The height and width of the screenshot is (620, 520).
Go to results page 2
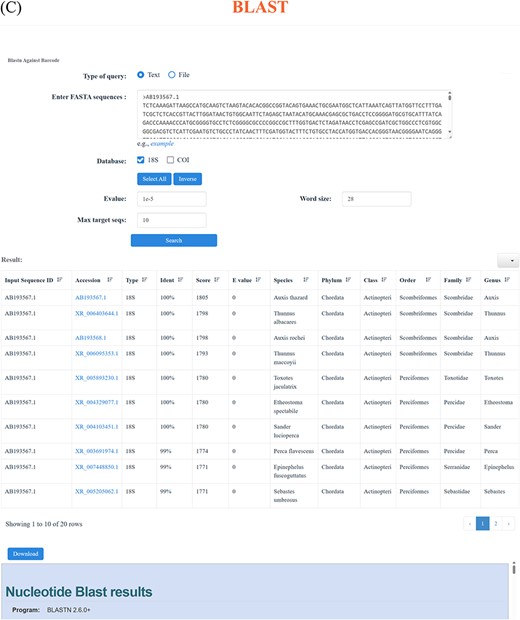[x=495, y=524]
